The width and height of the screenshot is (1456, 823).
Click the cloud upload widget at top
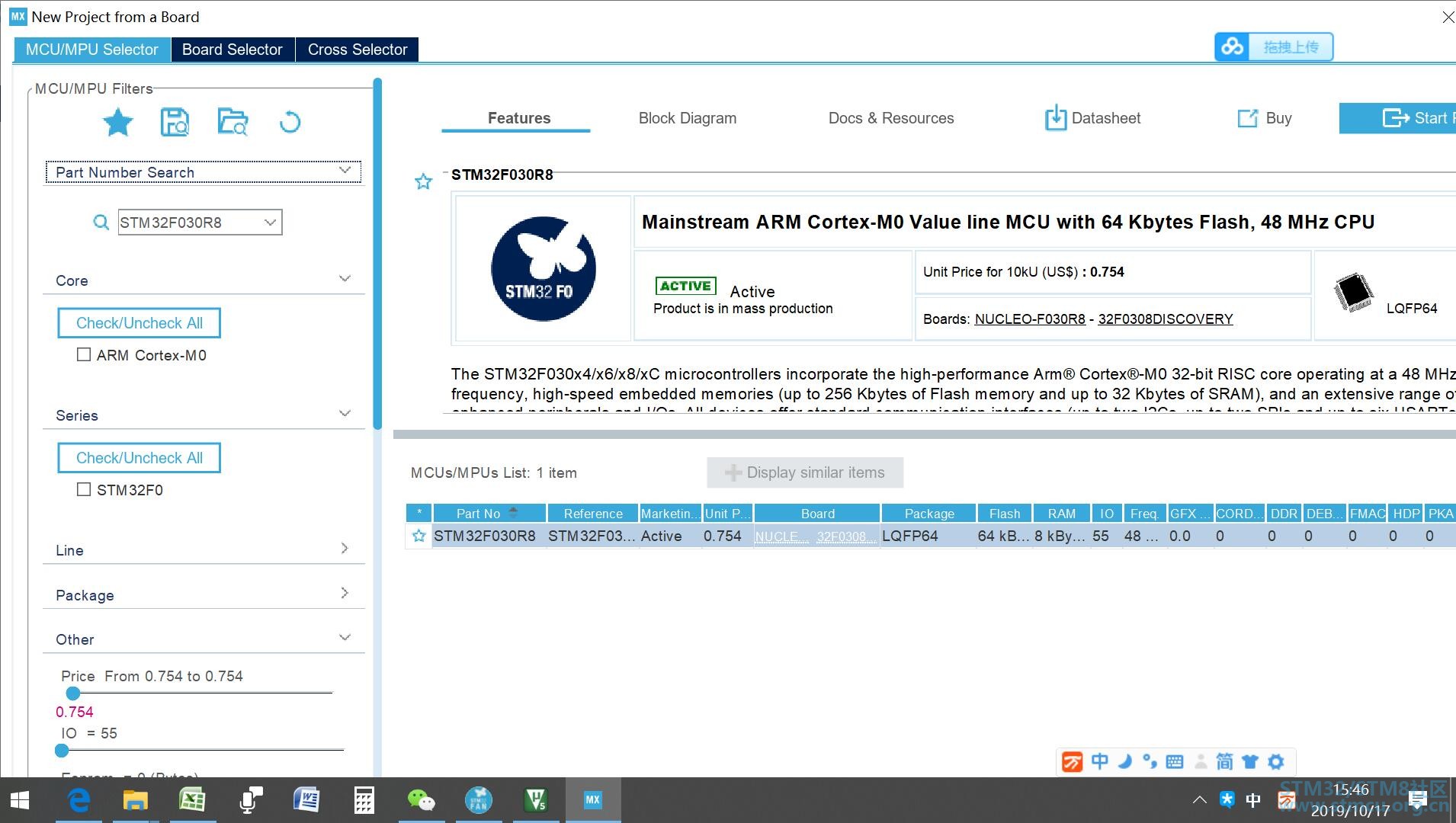tap(1274, 47)
